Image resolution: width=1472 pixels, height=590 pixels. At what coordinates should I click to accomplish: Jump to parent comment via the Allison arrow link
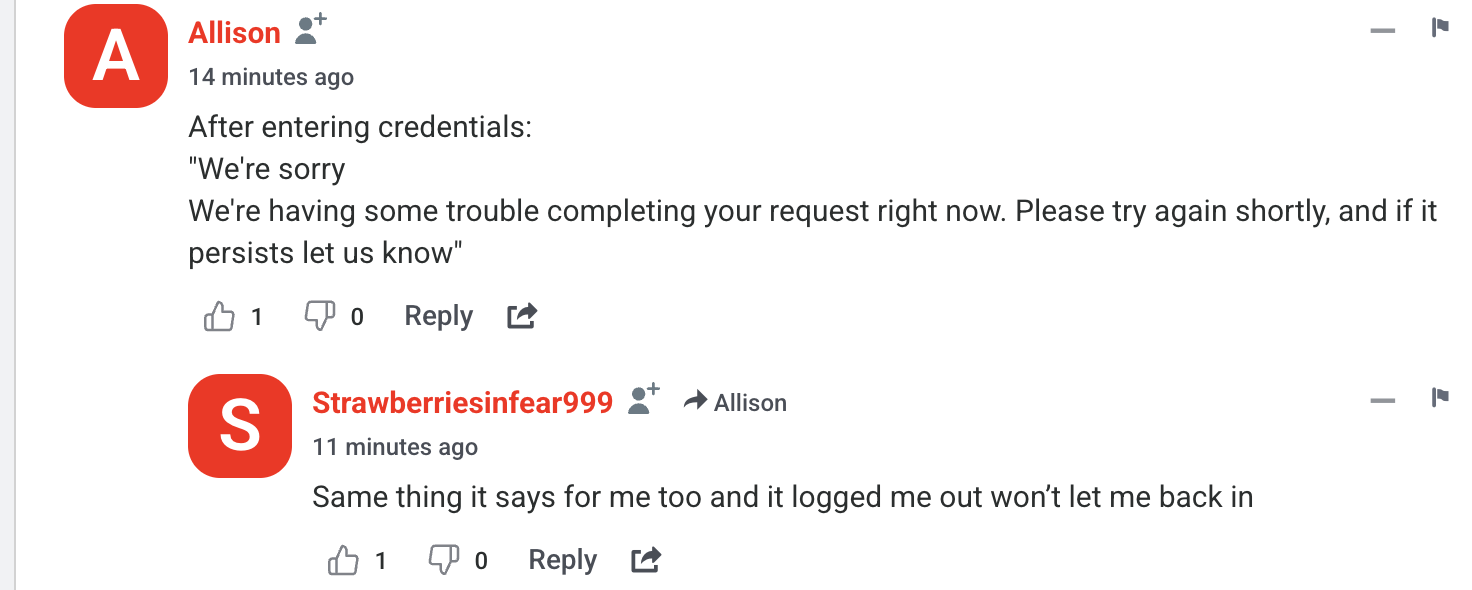click(735, 402)
